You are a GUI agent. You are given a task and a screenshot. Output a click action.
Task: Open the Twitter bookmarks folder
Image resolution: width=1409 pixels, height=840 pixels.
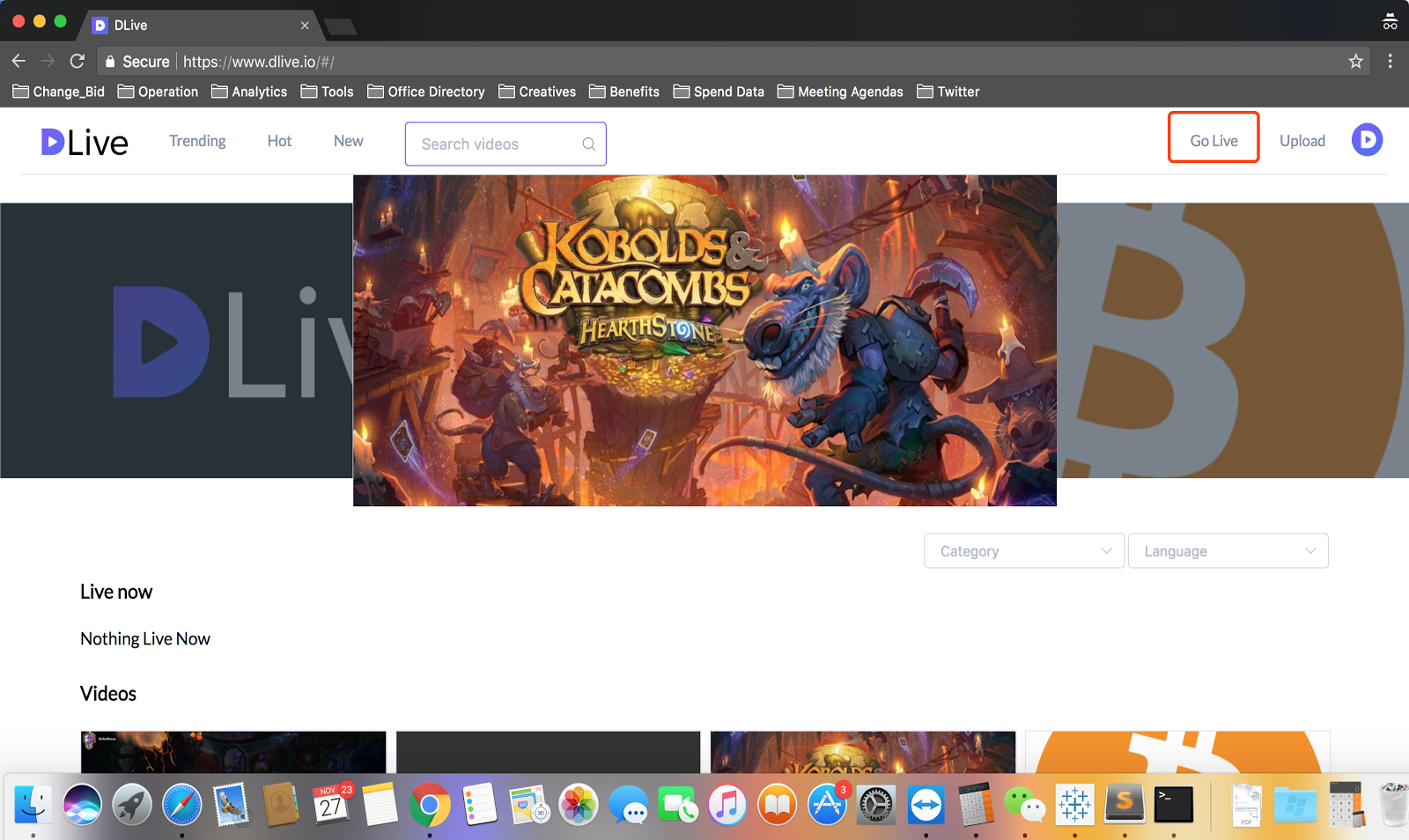pyautogui.click(x=948, y=92)
